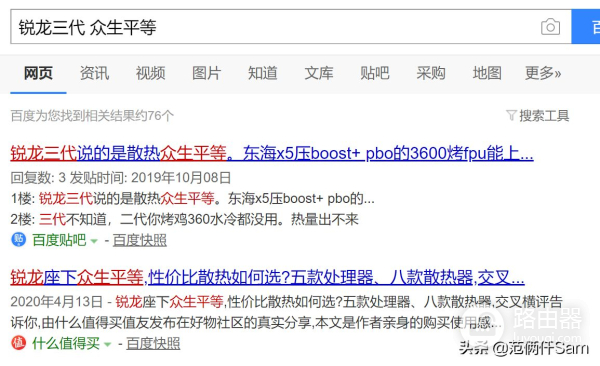Go to the 贴吧 tab
The height and width of the screenshot is (366, 600).
(375, 73)
